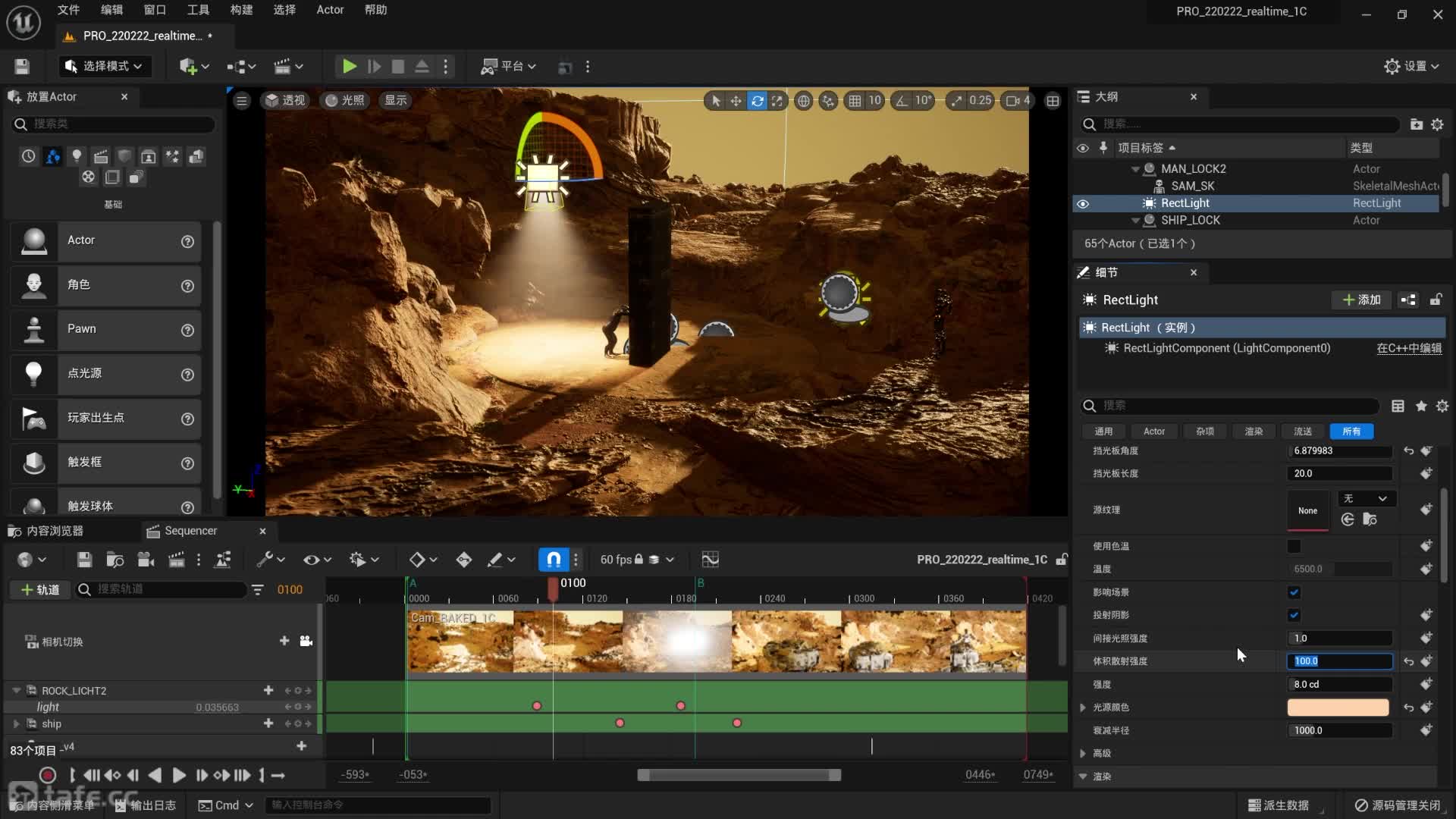
Task: Uncheck the 影响场景 checkbox
Action: 1294,592
